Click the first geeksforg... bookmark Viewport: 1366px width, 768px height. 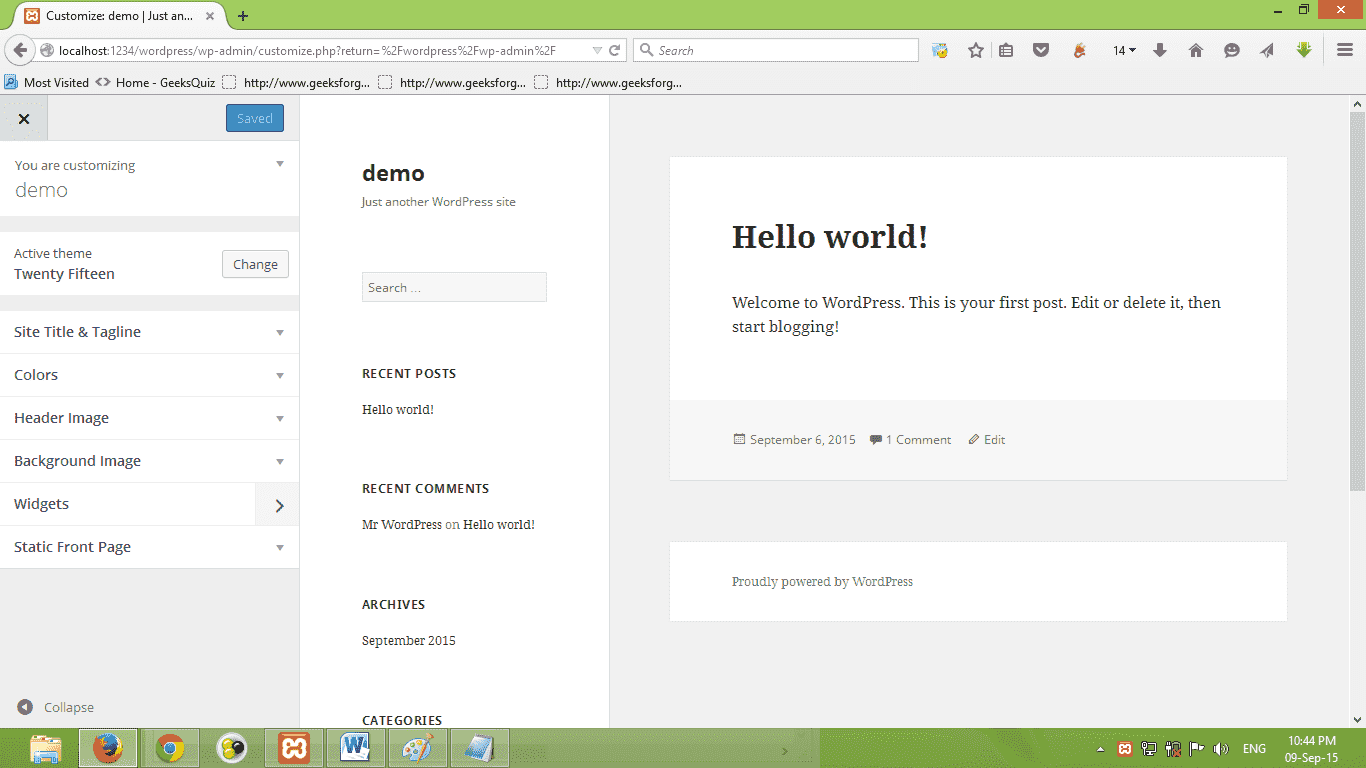pyautogui.click(x=297, y=83)
